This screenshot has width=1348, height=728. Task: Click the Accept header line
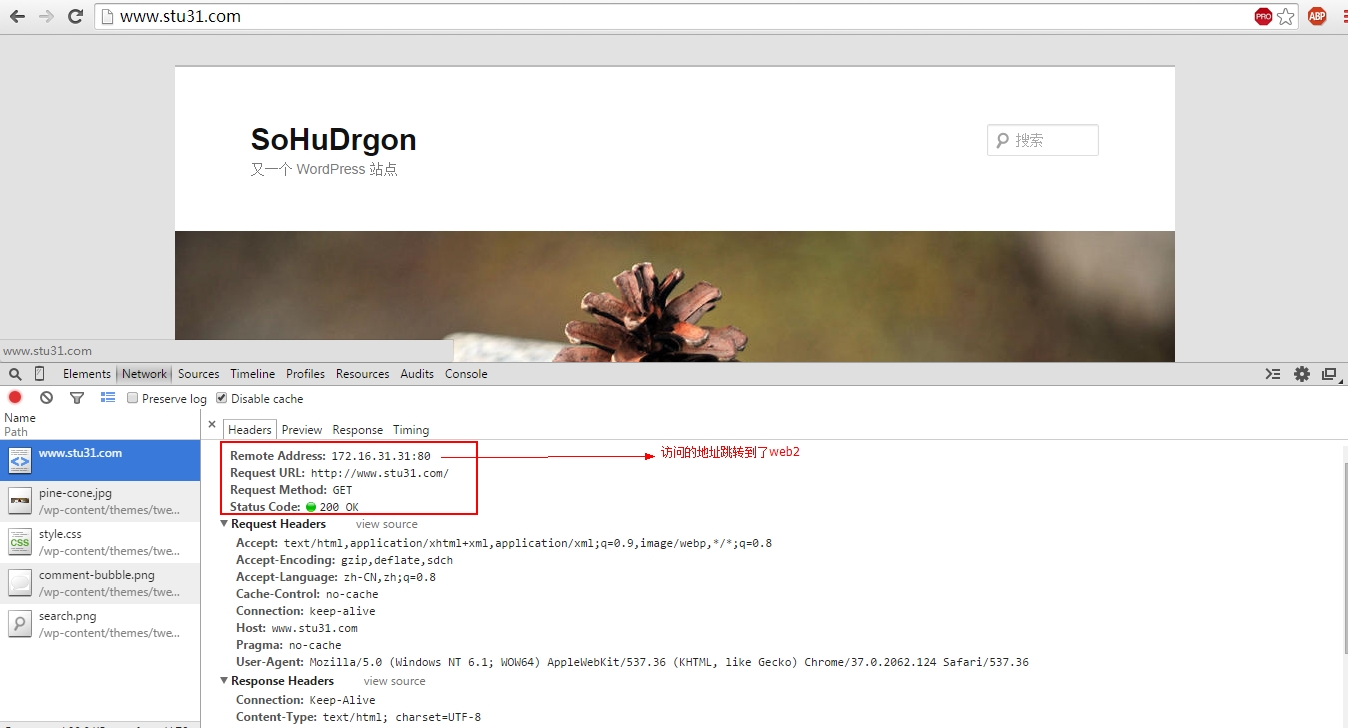tap(504, 543)
